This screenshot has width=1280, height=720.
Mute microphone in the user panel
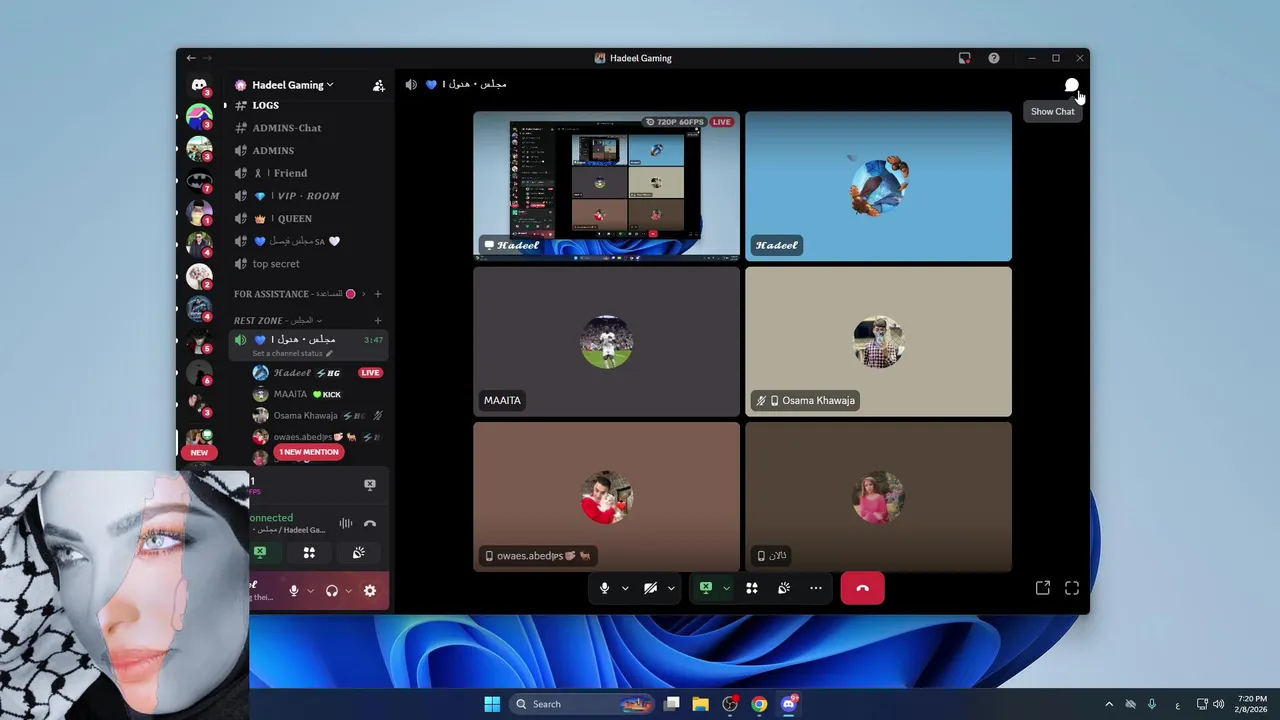click(294, 591)
